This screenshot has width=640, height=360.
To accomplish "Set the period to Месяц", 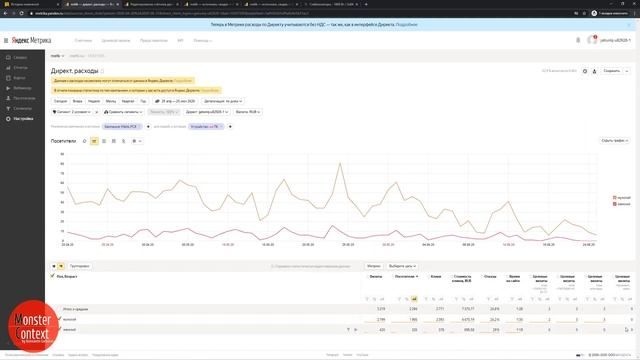I will point(111,101).
